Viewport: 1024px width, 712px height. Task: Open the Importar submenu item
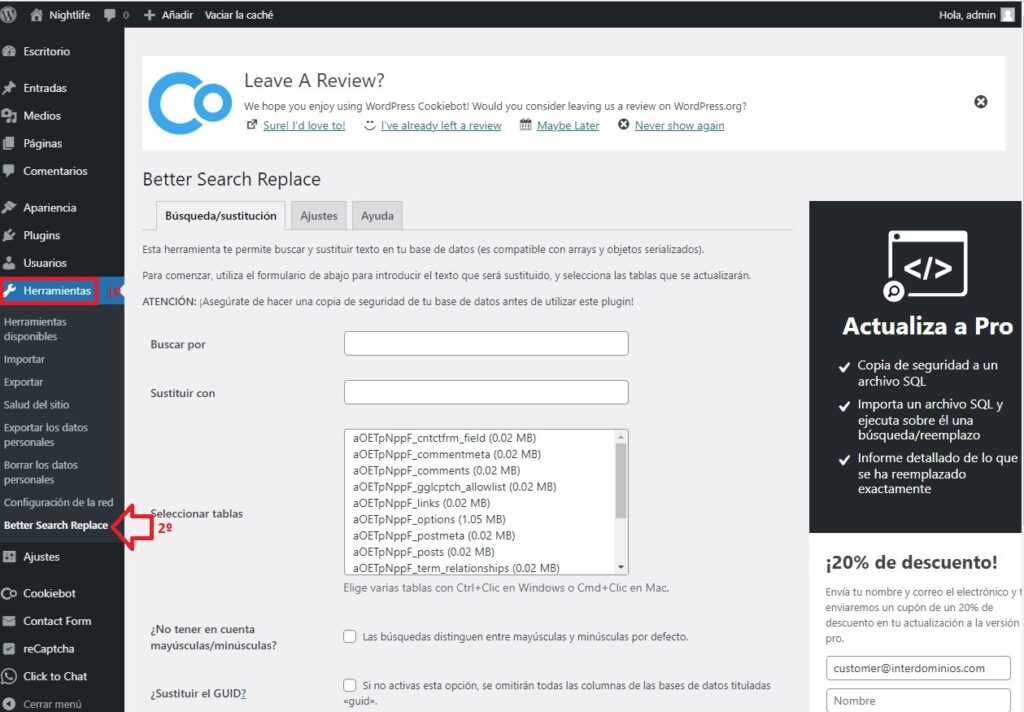click(x=24, y=359)
